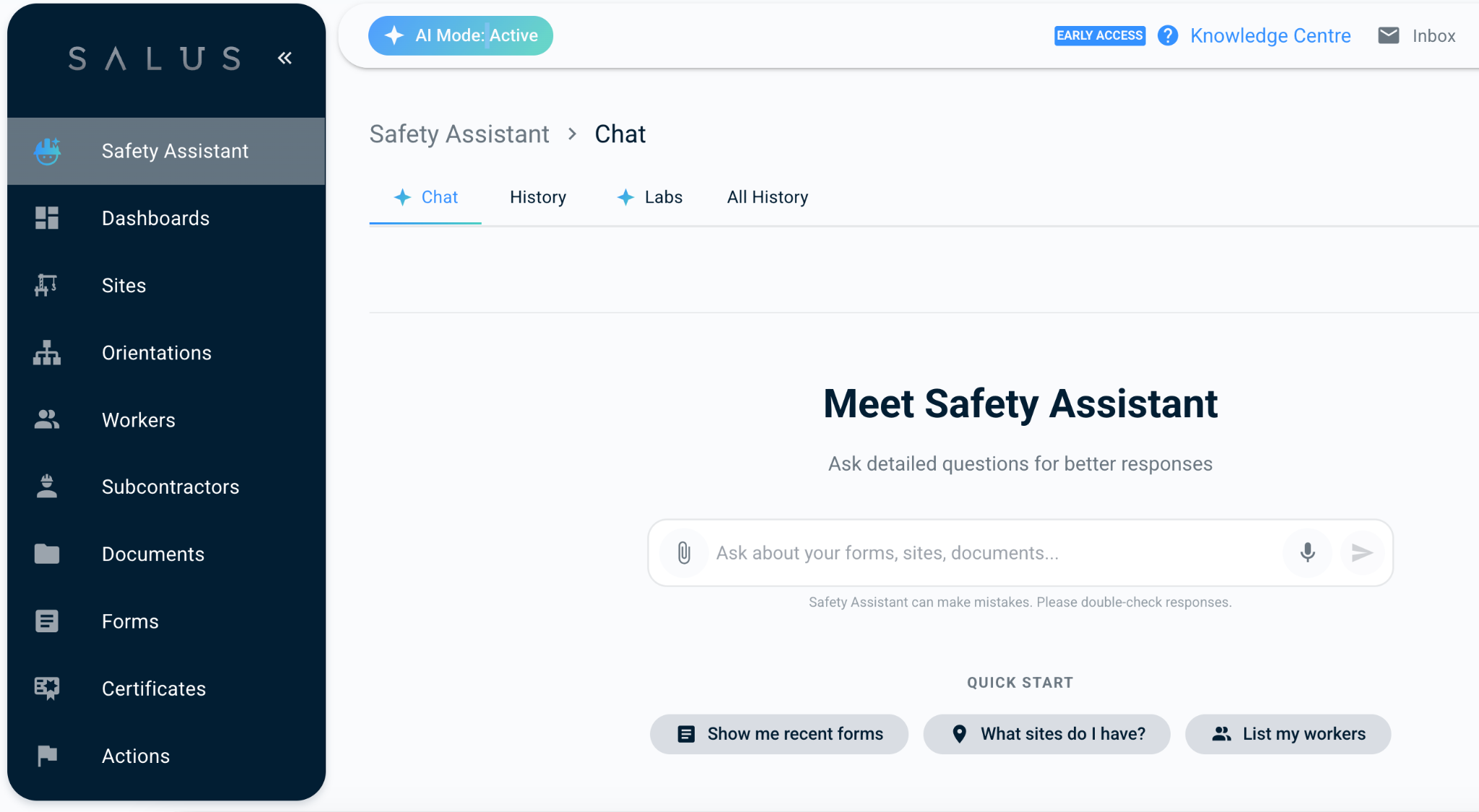
Task: Click the Knowledge Centre question mark icon
Action: [x=1168, y=35]
